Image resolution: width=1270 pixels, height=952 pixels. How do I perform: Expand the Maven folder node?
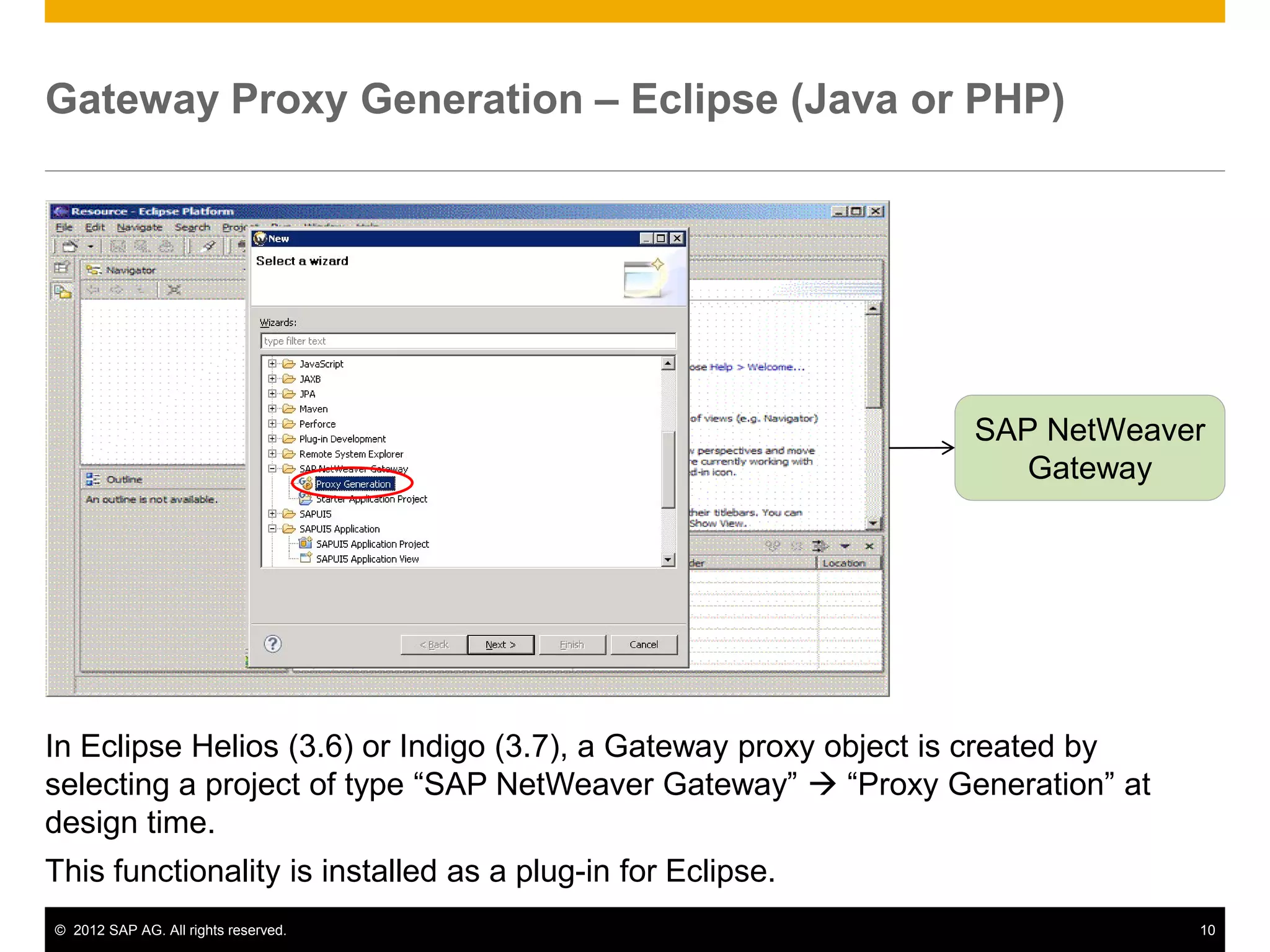(272, 408)
